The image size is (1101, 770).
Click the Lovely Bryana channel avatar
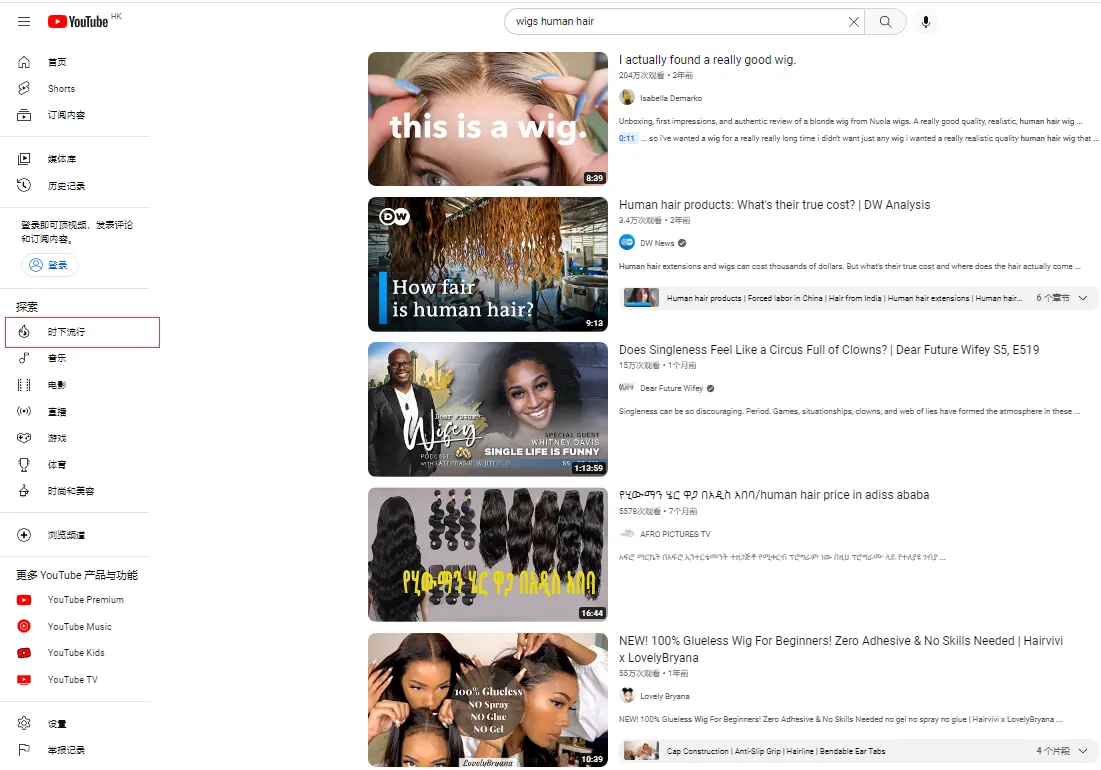tap(627, 696)
